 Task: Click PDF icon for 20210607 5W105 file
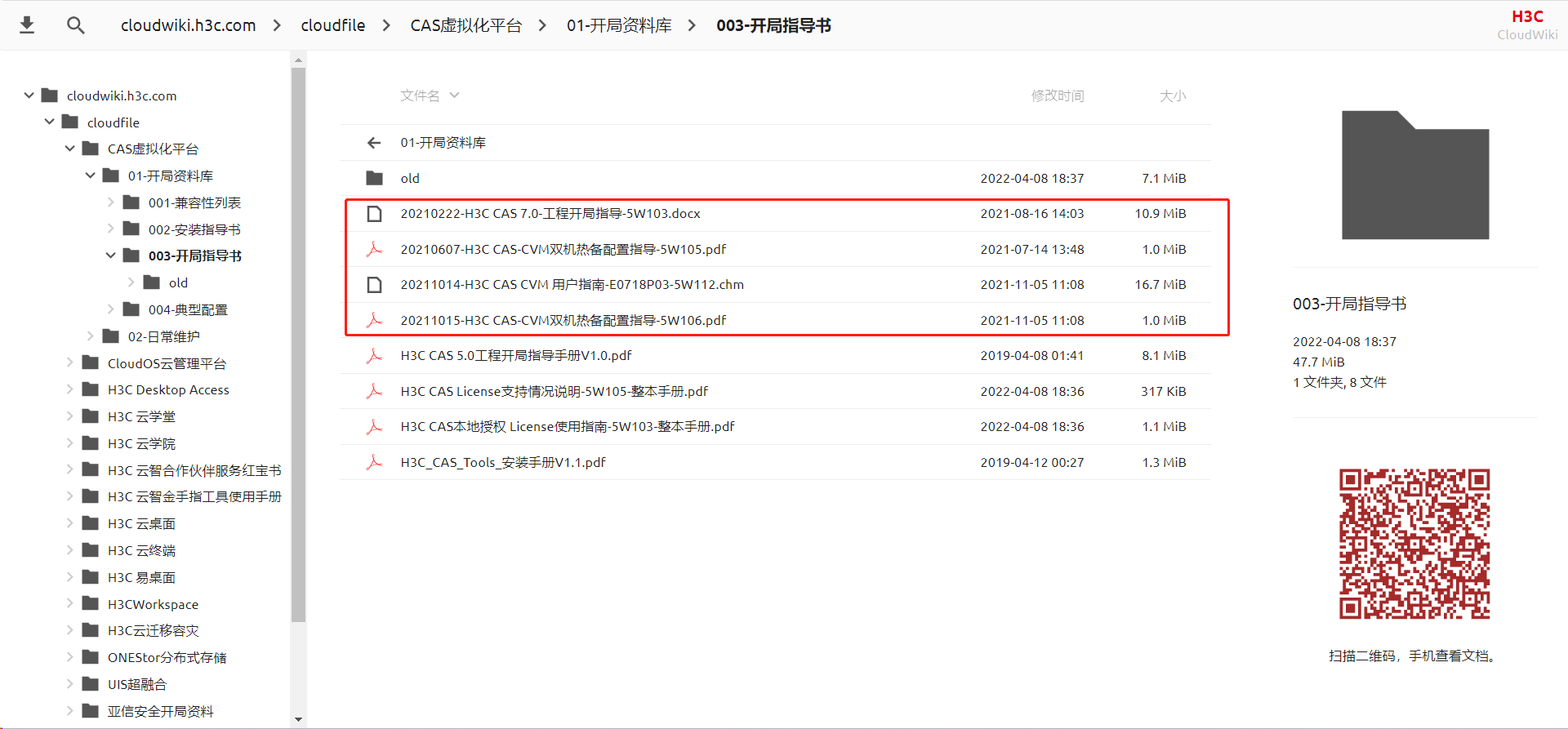375,249
